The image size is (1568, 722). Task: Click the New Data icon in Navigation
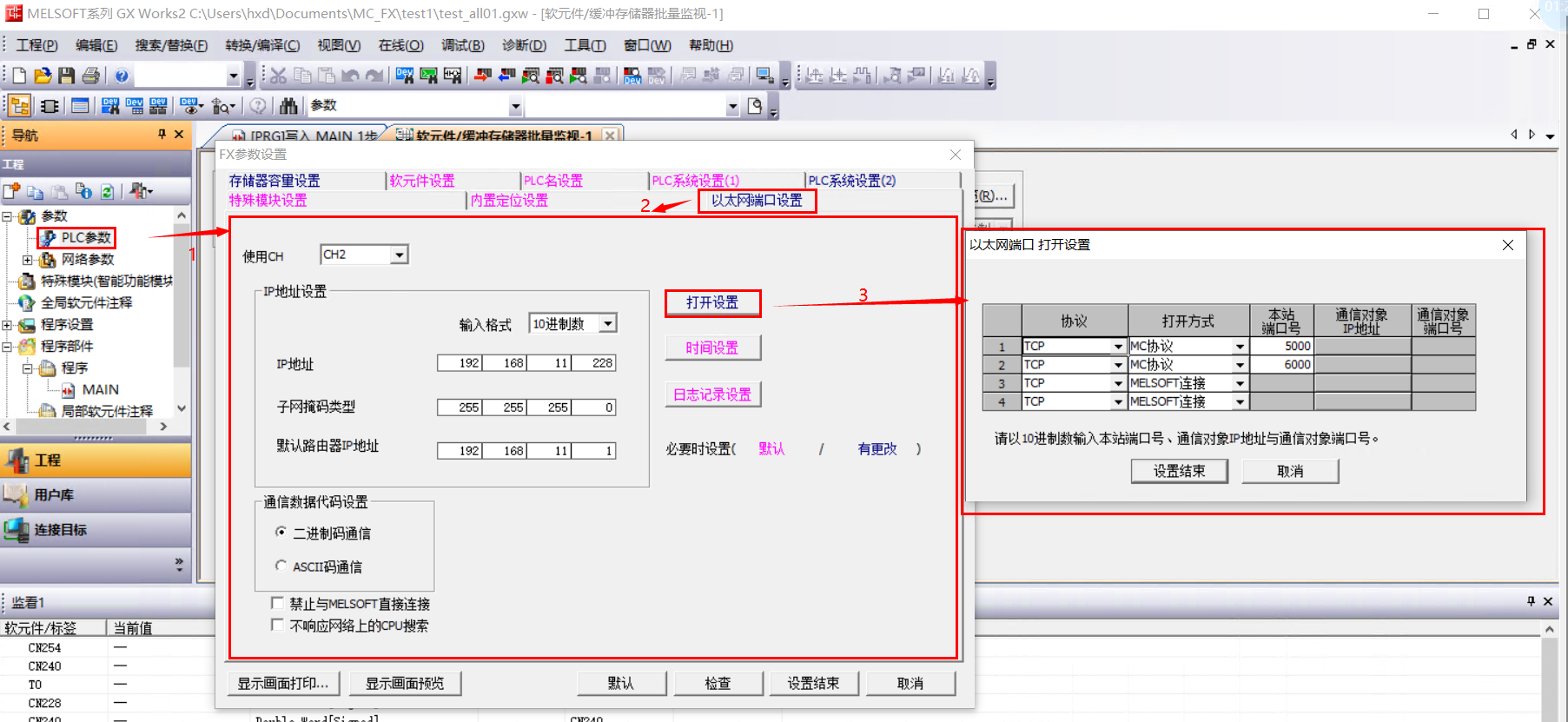click(x=11, y=191)
